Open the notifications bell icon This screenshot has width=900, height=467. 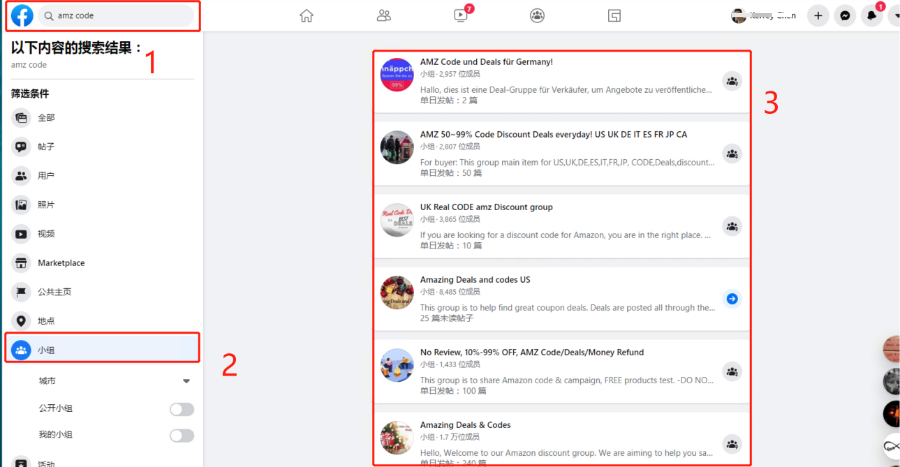tap(872, 15)
